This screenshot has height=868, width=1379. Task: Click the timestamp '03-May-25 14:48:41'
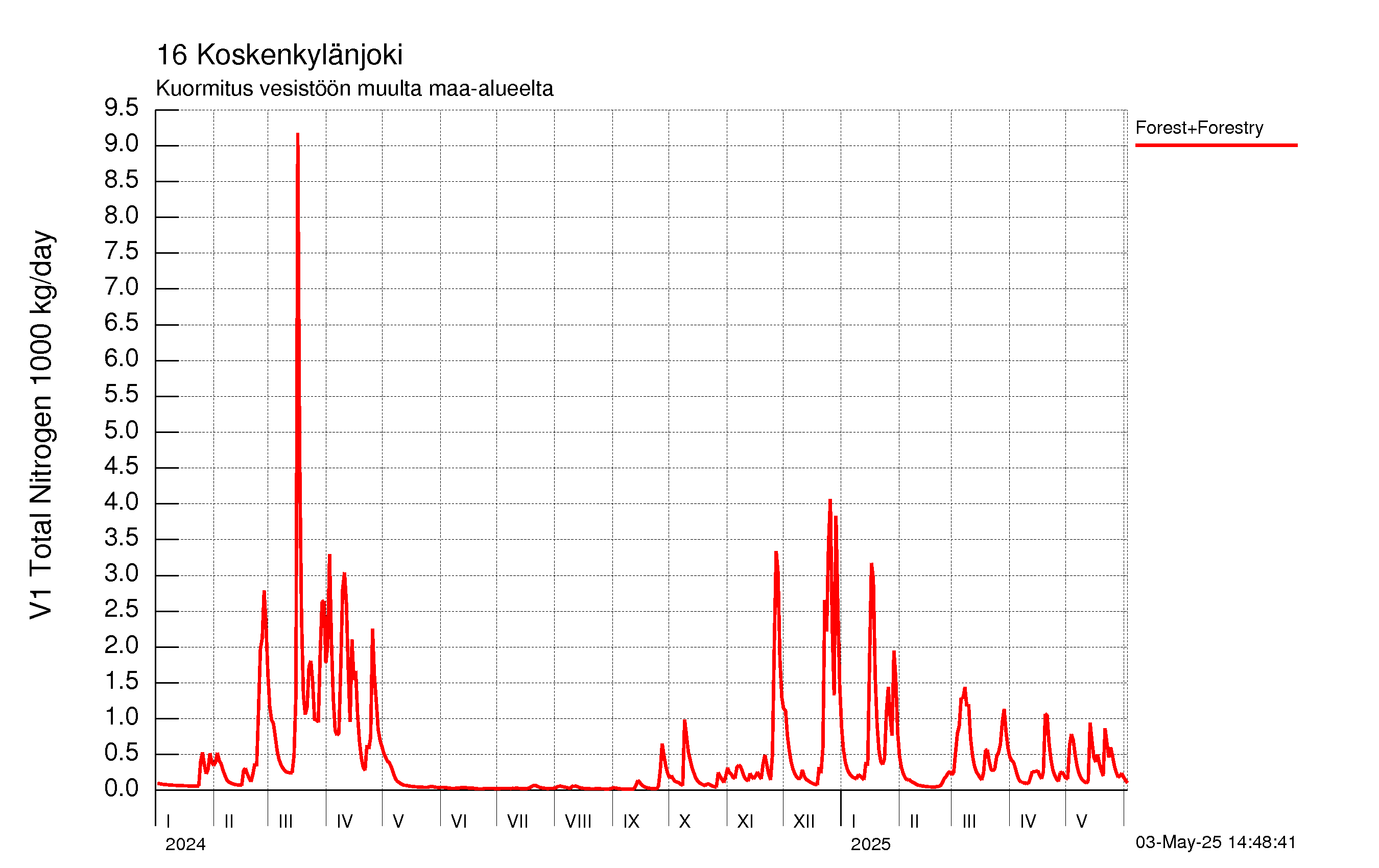[1215, 842]
